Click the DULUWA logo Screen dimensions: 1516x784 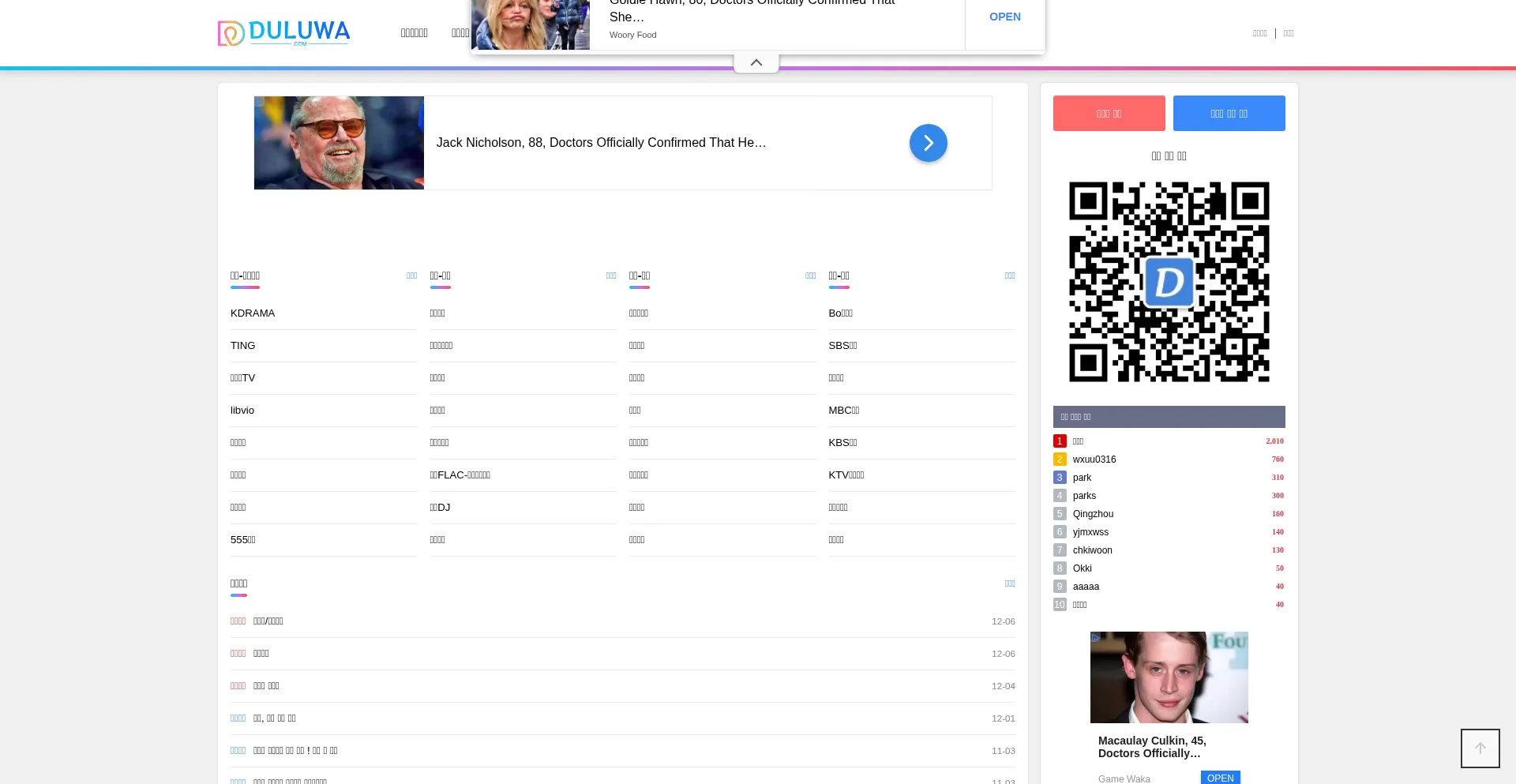coord(283,33)
